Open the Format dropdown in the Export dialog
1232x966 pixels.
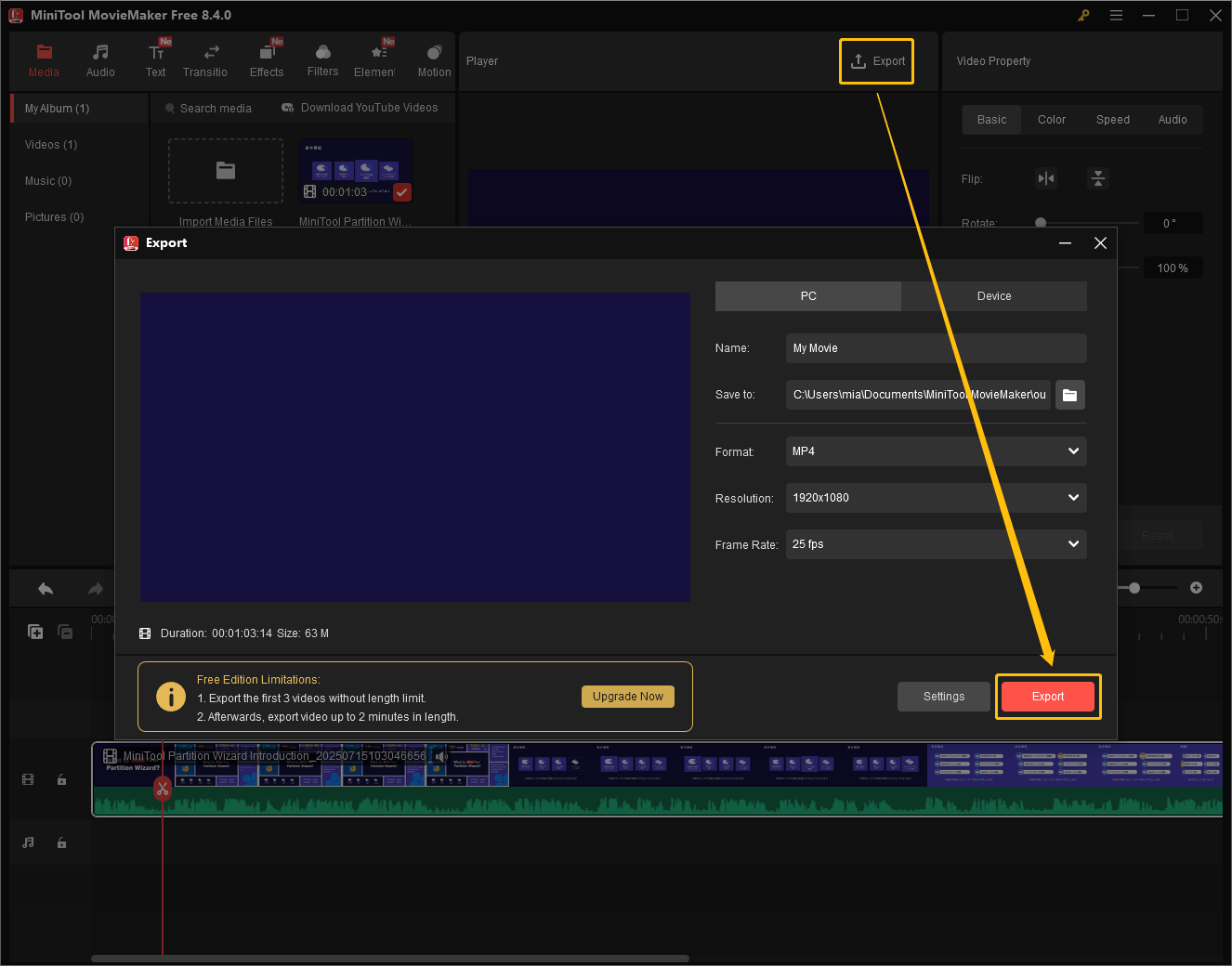(1073, 451)
